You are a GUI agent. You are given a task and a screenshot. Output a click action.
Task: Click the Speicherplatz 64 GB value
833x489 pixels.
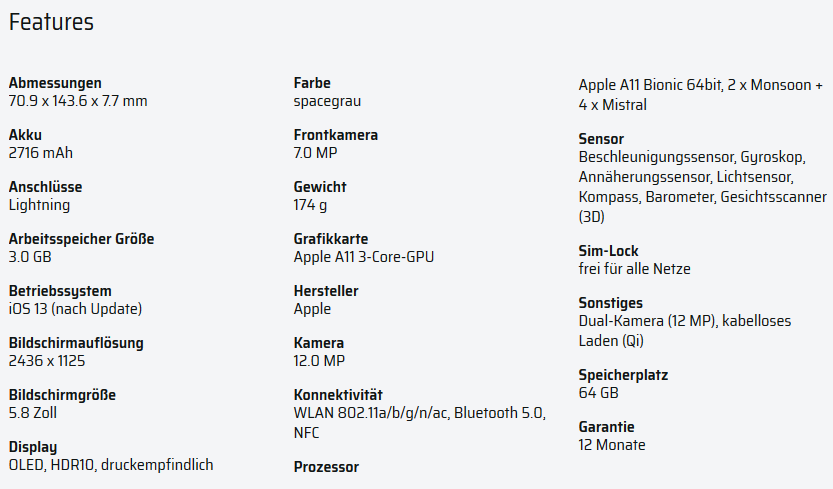click(x=599, y=393)
